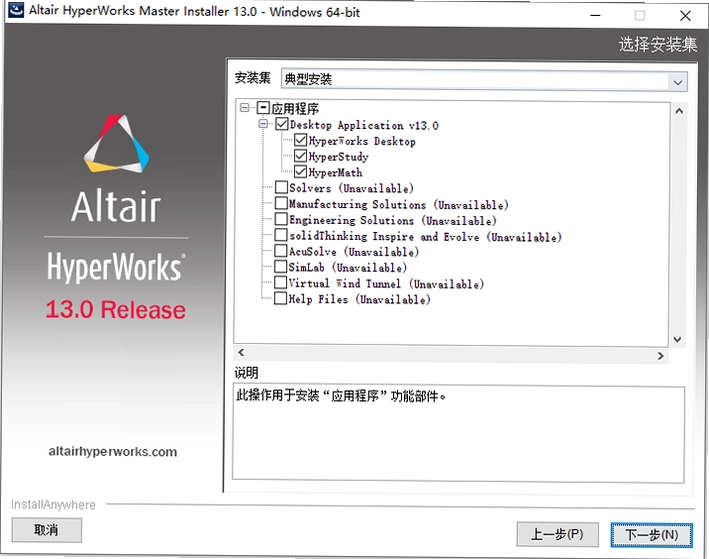Toggle the 应用程序 root checkbox
The width and height of the screenshot is (709, 559).
click(263, 108)
